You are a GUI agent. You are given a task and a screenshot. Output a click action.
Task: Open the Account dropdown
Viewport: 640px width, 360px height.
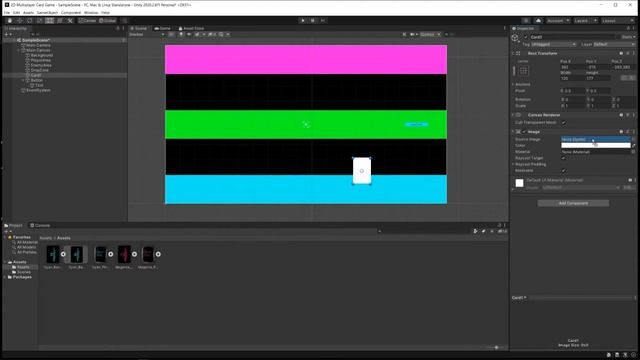pyautogui.click(x=558, y=20)
